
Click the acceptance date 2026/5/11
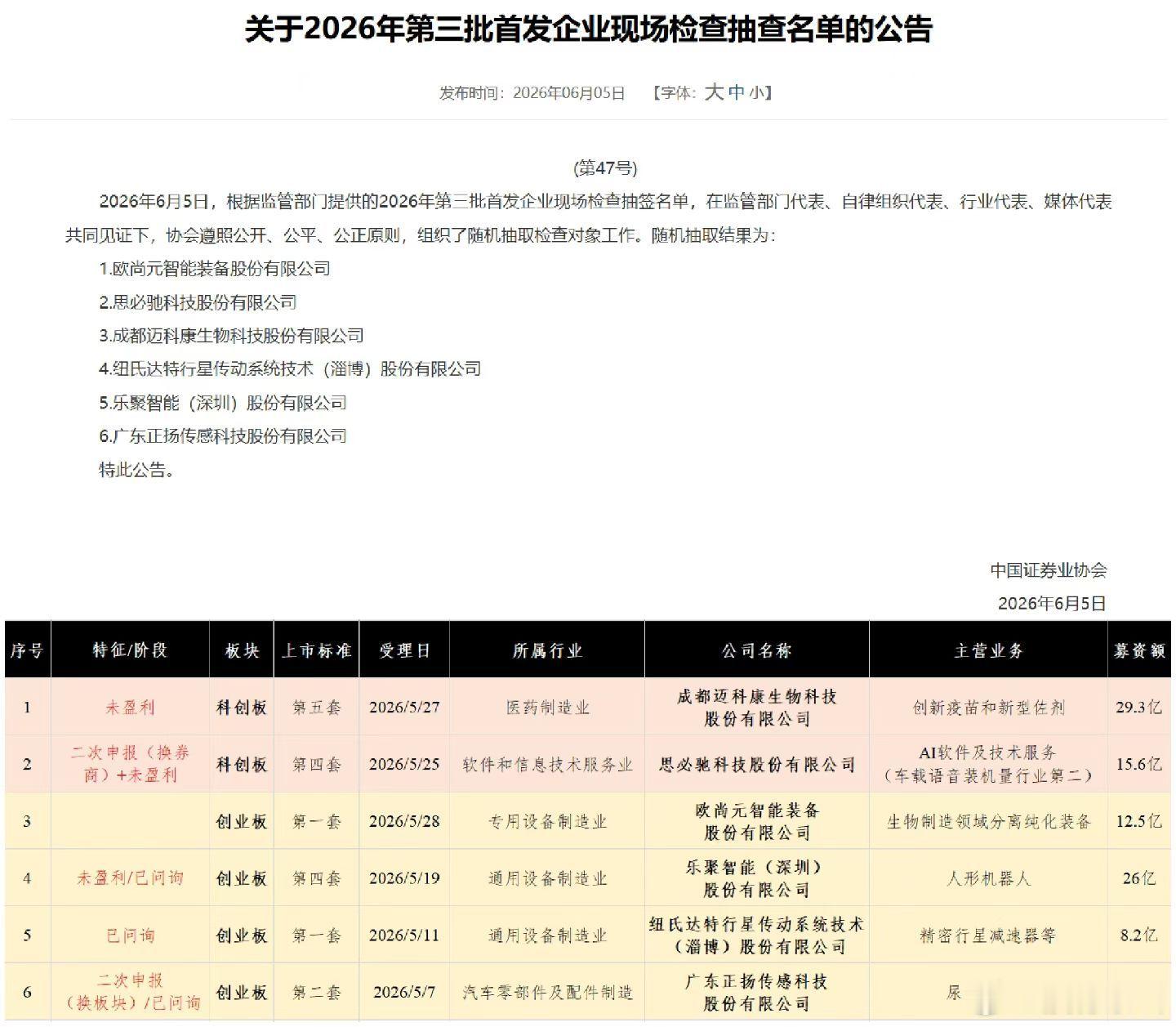[404, 935]
